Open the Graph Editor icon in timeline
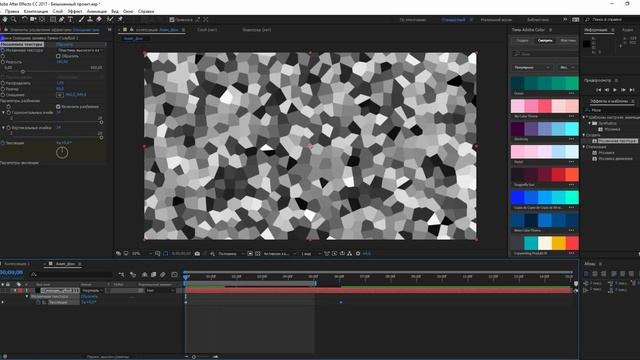640x360 pixels. pyautogui.click(x=174, y=275)
